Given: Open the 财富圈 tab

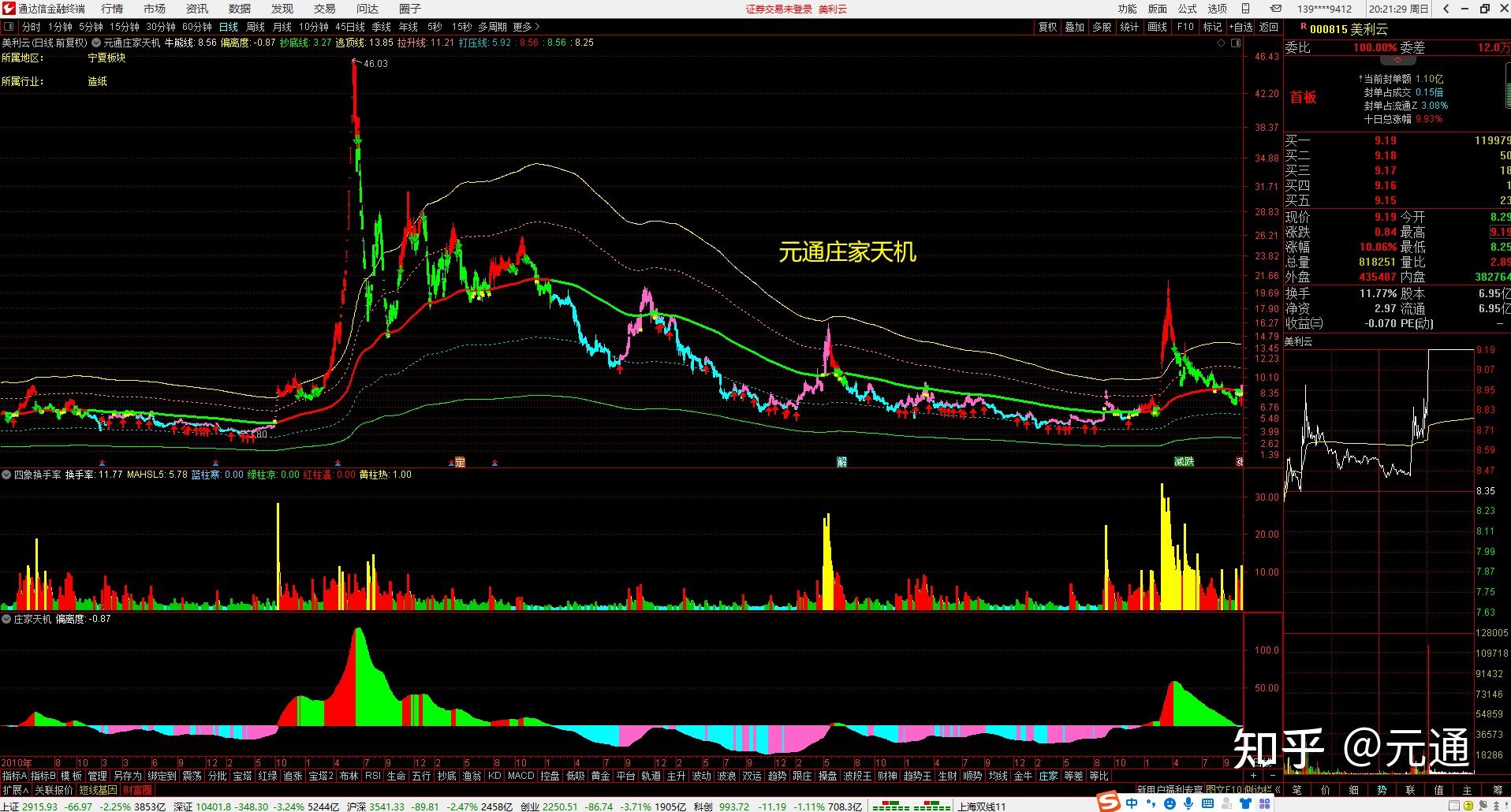Looking at the screenshot, I should pyautogui.click(x=137, y=789).
